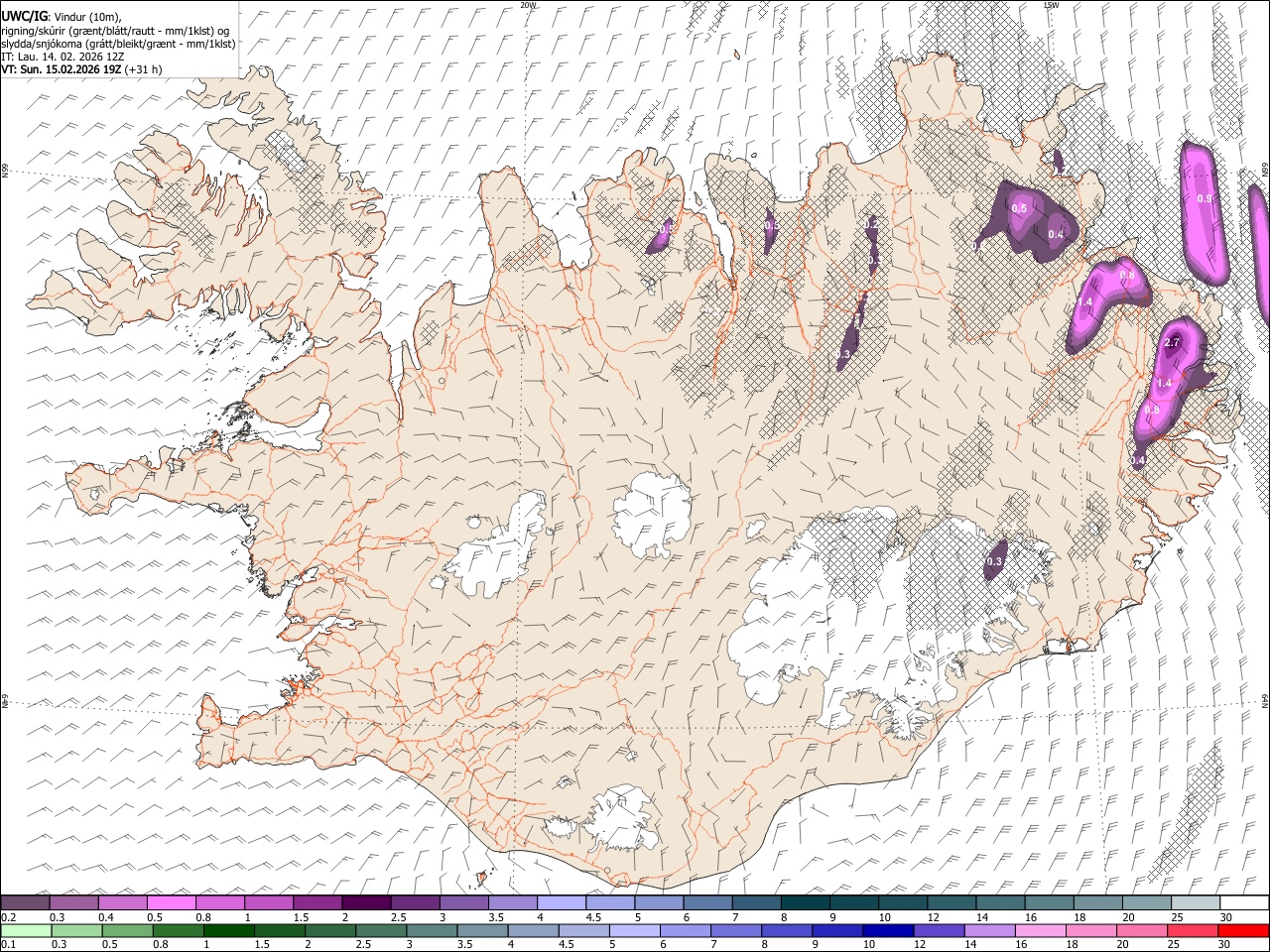Click the initial time 'IT: Lau. 14. 02. 2026 12Z'
This screenshot has width=1270, height=952.
tap(63, 57)
